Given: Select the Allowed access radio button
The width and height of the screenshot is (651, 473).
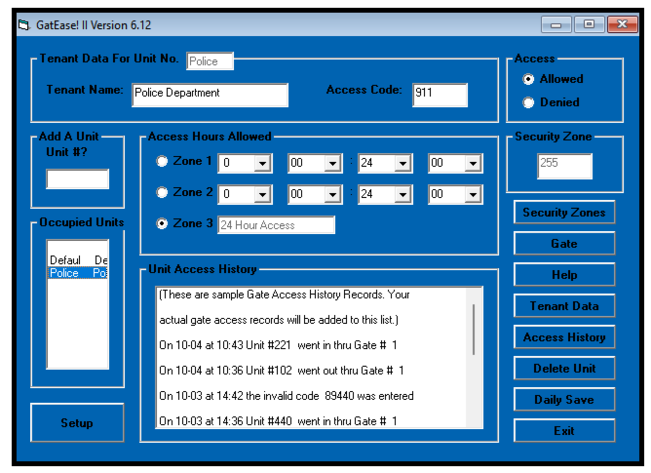Looking at the screenshot, I should pyautogui.click(x=529, y=79).
